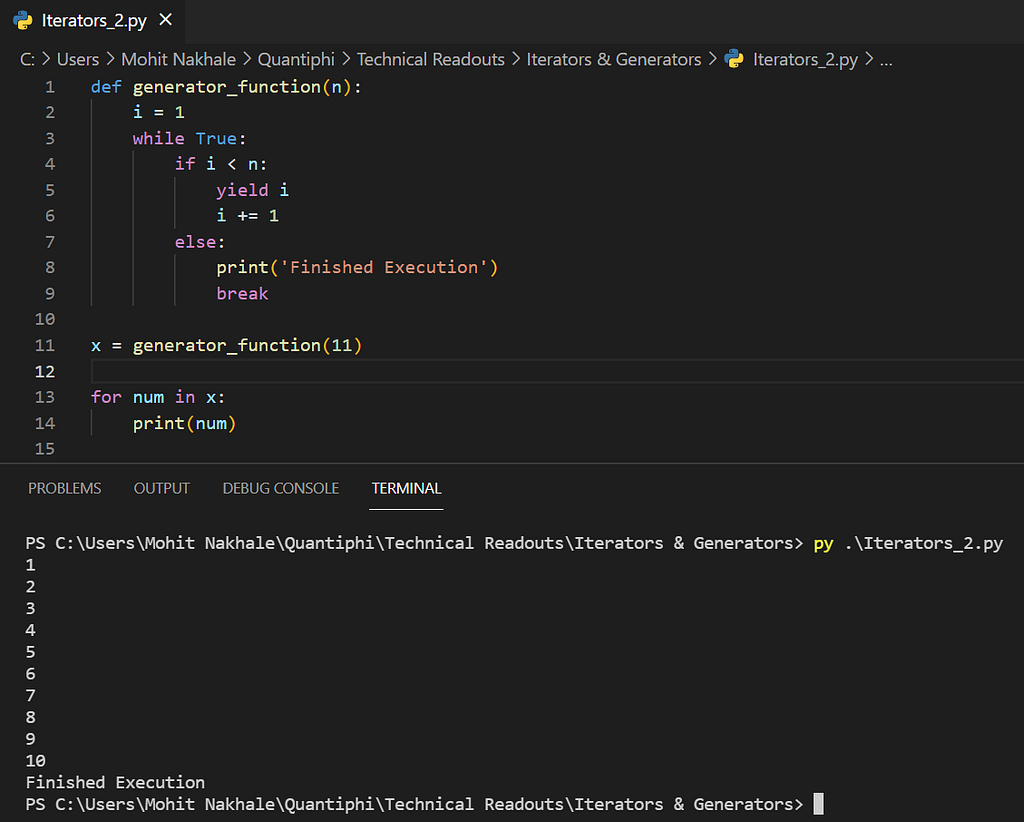Viewport: 1024px width, 822px height.
Task: Click the 'Finished Execution' string in code
Action: tap(384, 268)
